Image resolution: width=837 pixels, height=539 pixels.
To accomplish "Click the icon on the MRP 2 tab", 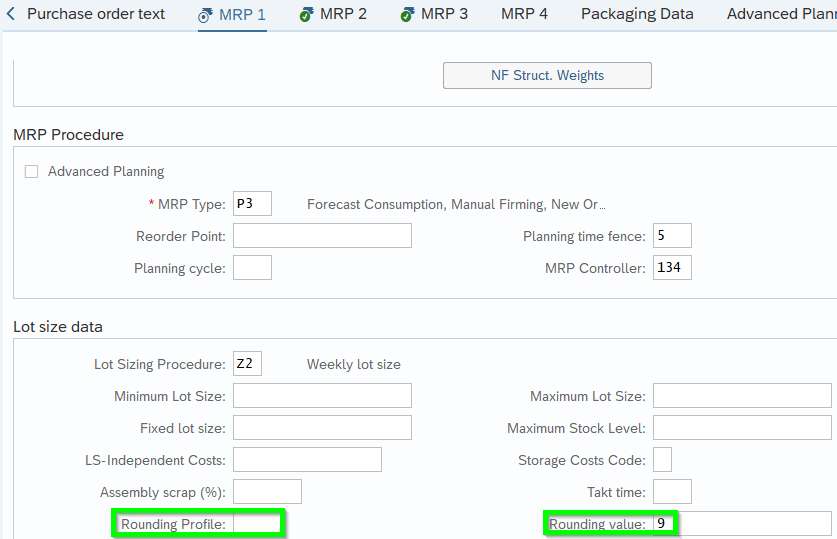I will tap(306, 15).
